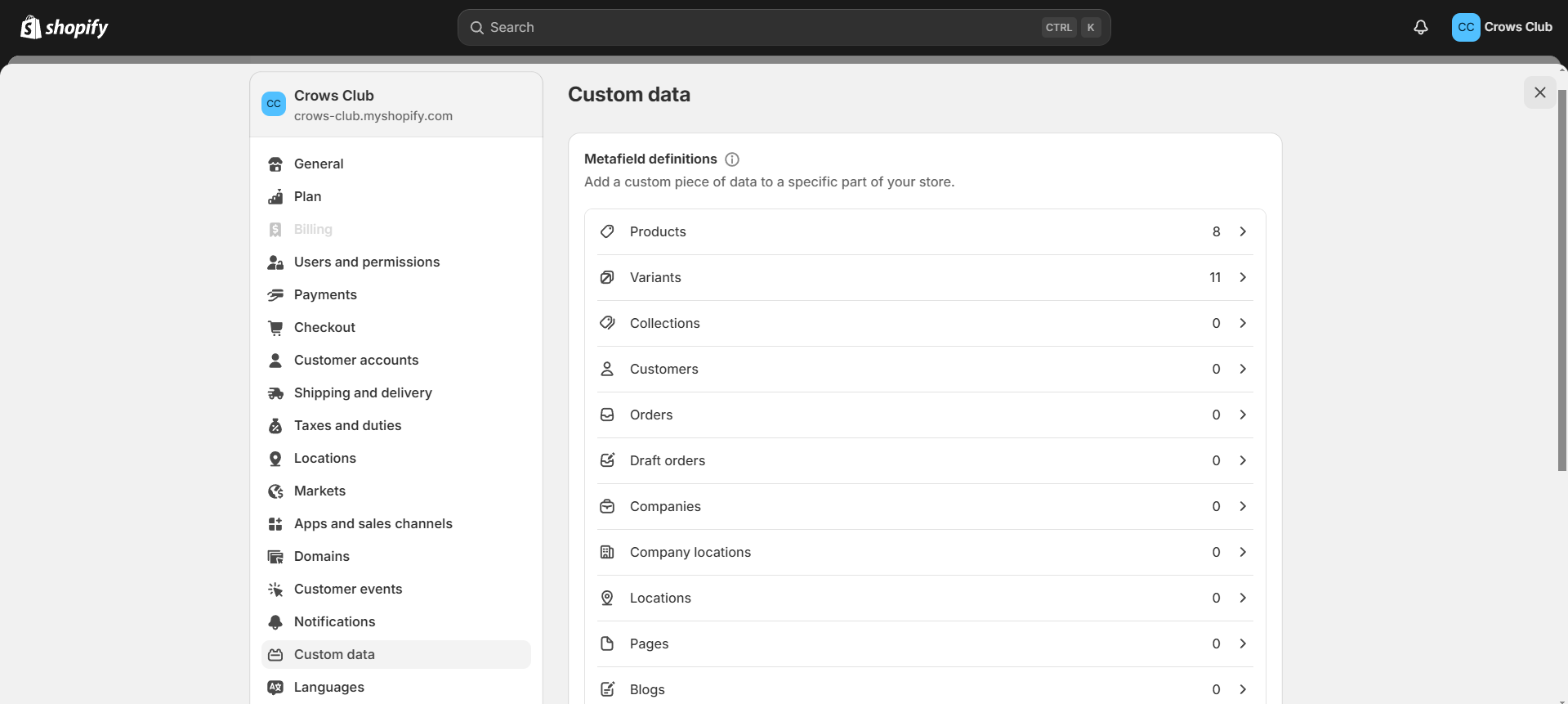Screen dimensions: 1568x704
Task: Expand the Products metafield chevron
Action: pos(1243,231)
